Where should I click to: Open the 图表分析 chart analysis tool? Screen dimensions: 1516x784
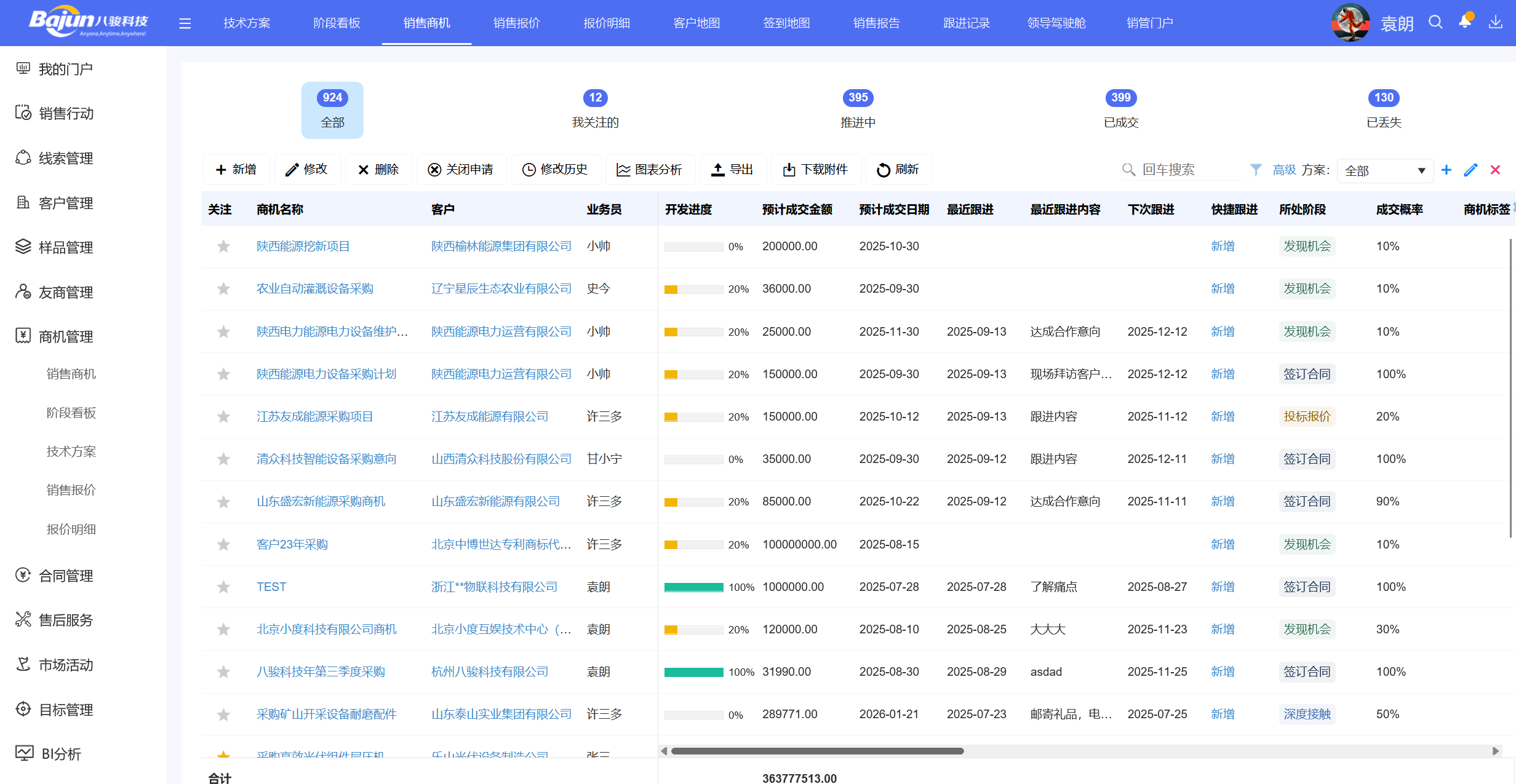click(x=650, y=169)
